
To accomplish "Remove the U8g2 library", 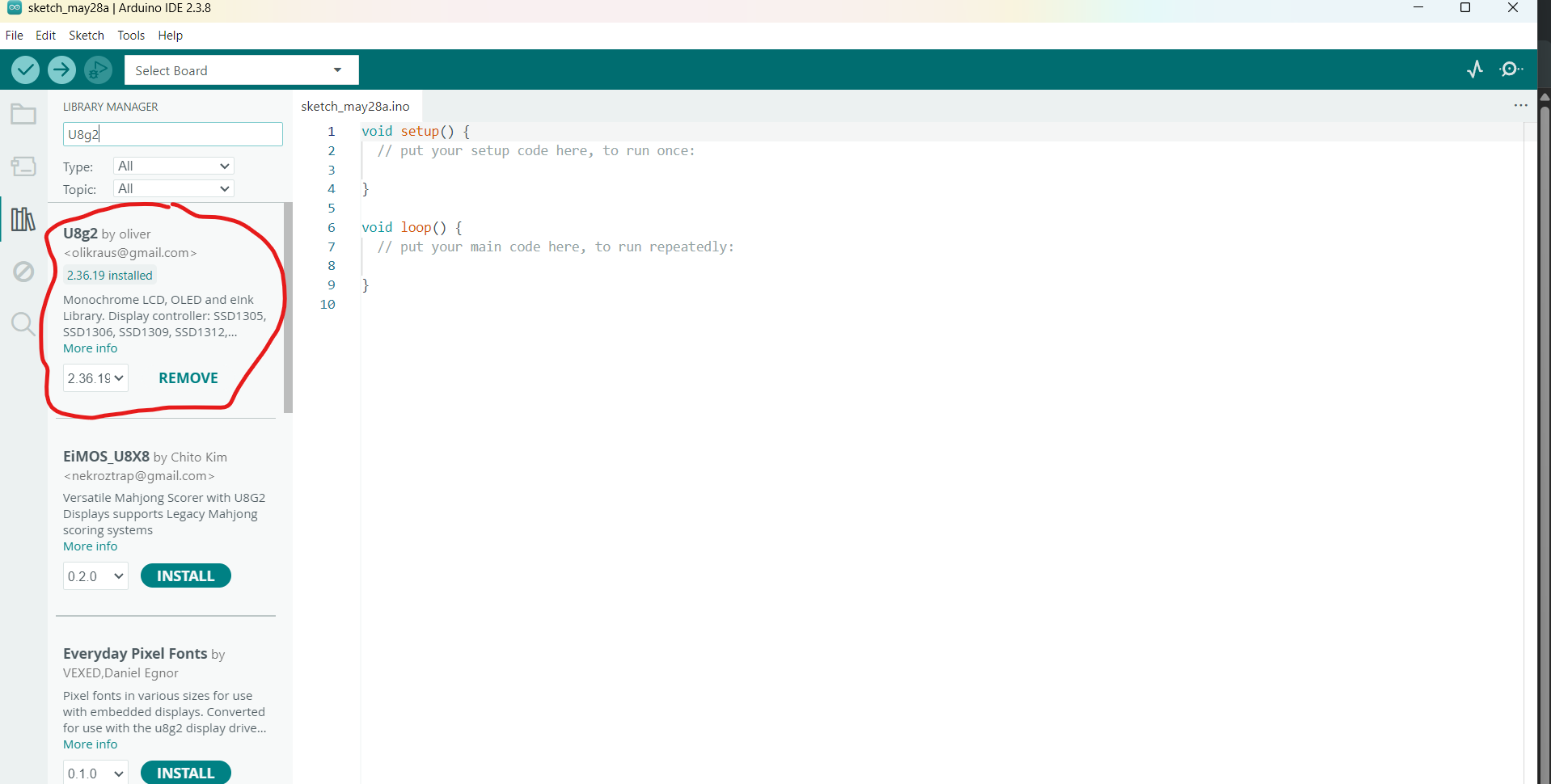I will pyautogui.click(x=188, y=378).
